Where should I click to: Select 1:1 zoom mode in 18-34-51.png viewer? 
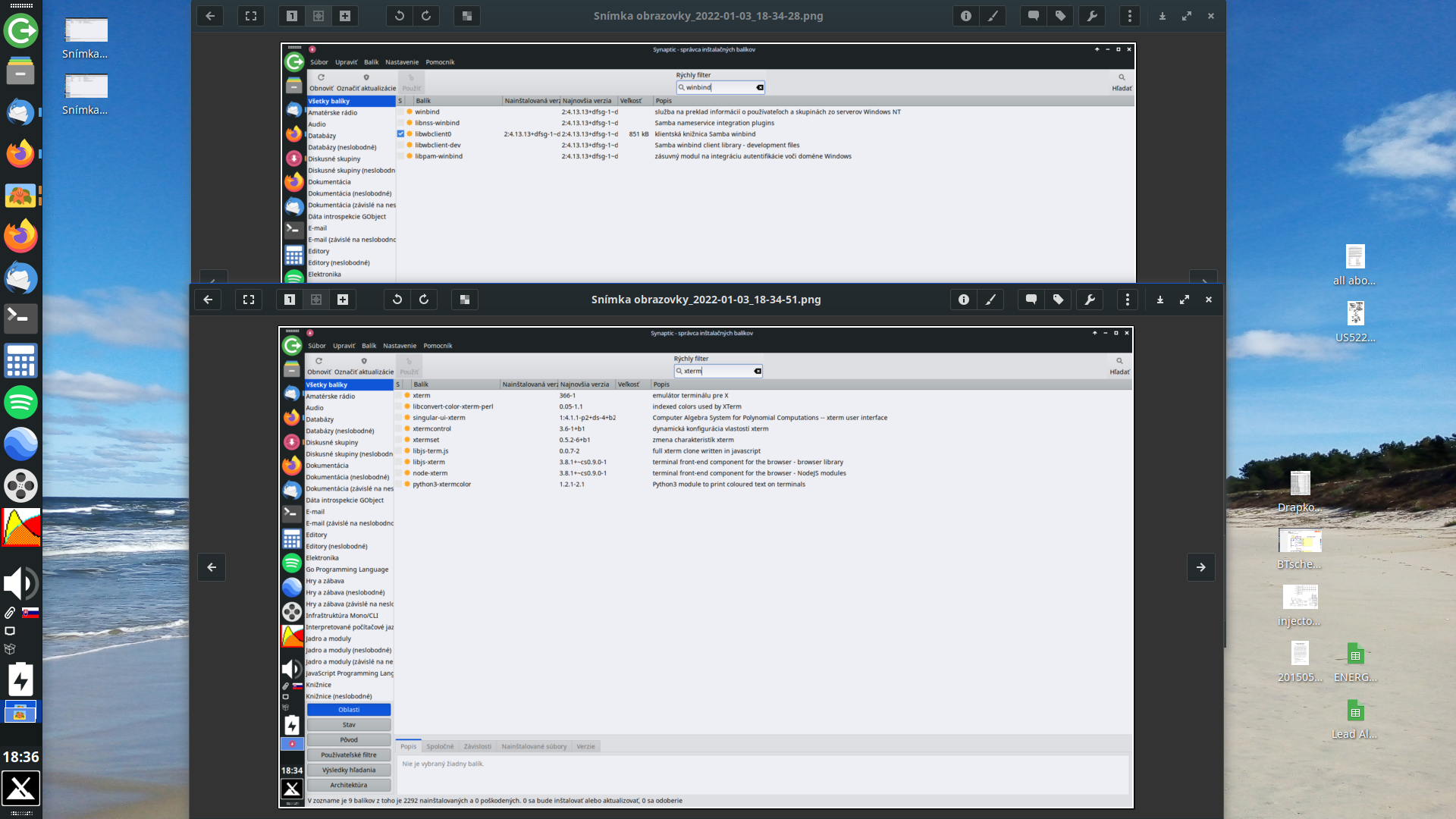(290, 300)
